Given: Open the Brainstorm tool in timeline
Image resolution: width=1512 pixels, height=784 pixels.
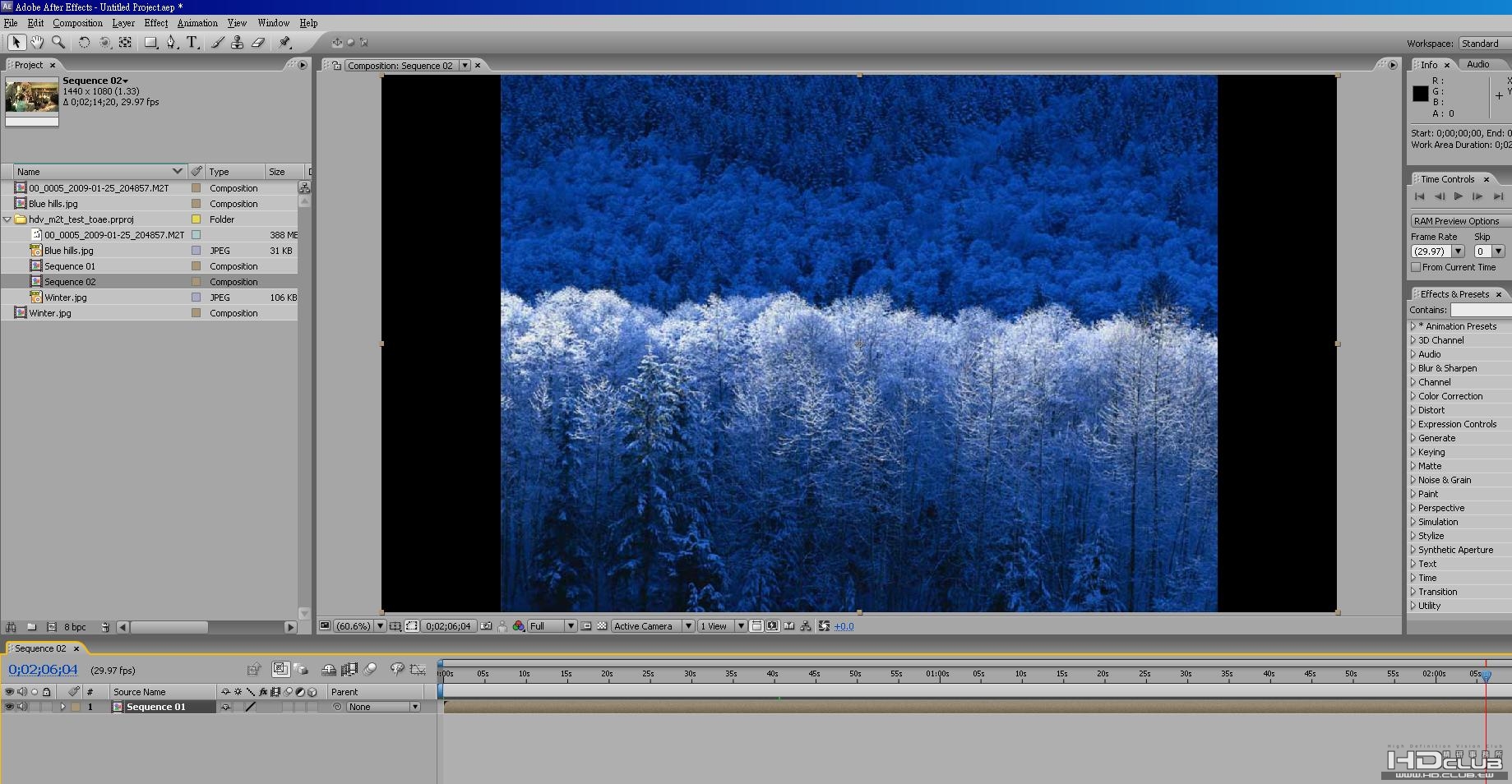Looking at the screenshot, I should (x=397, y=670).
